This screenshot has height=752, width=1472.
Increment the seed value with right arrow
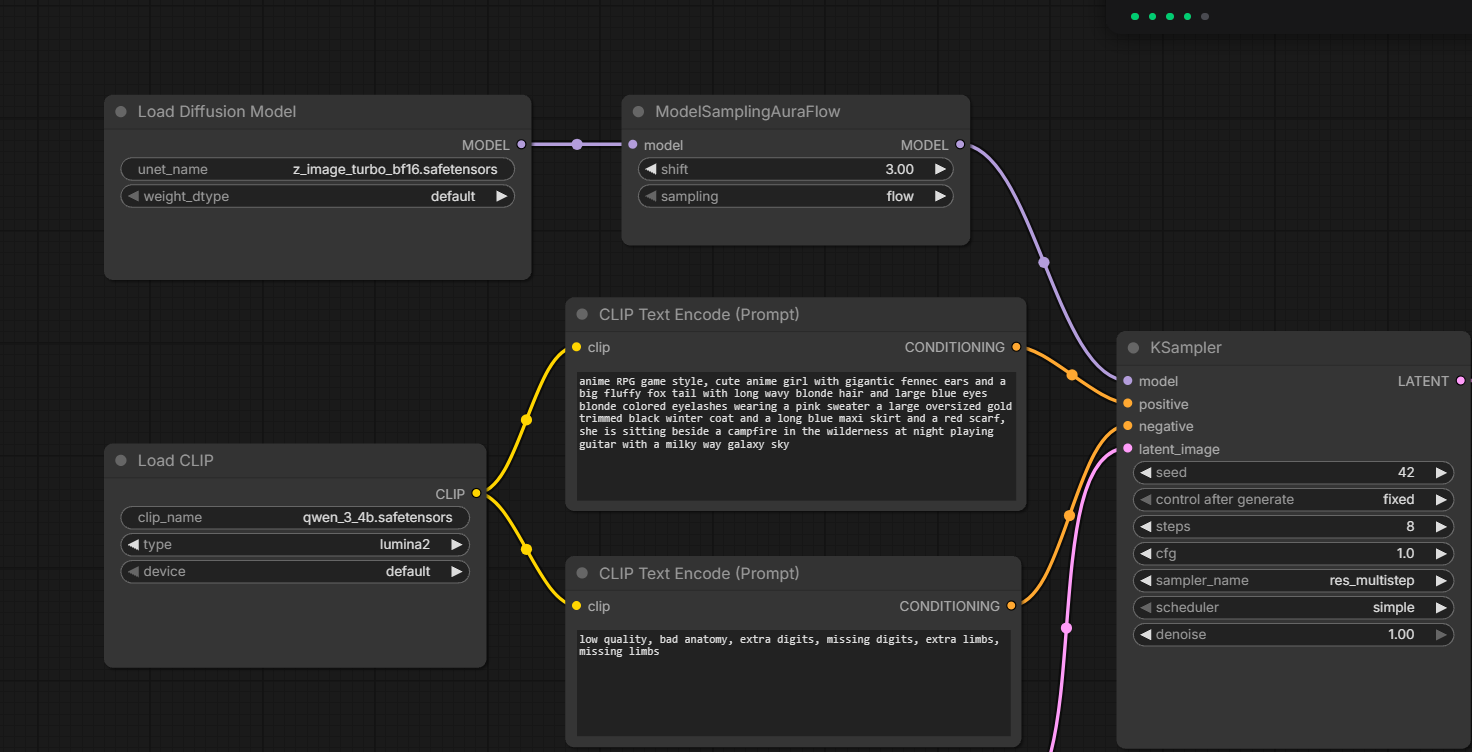click(x=1440, y=472)
